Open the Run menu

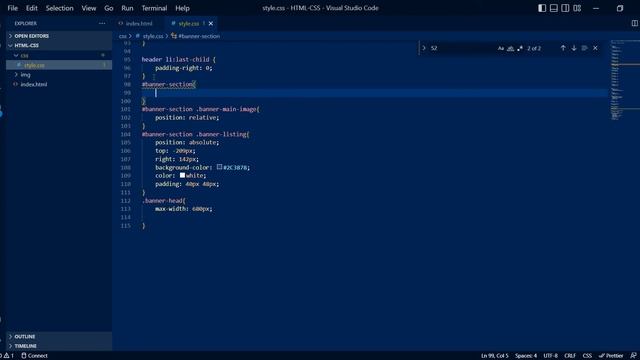coord(127,8)
